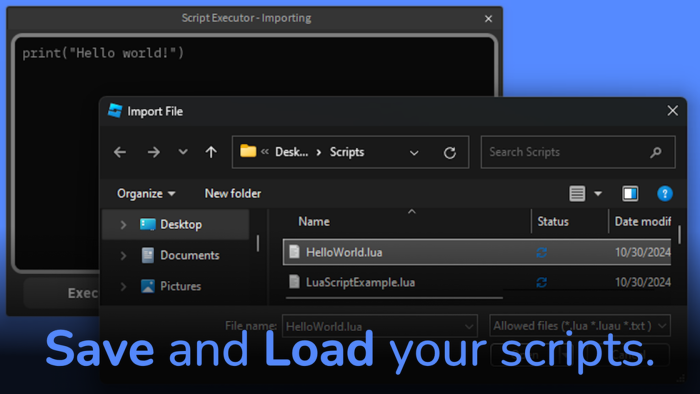The height and width of the screenshot is (394, 700).
Task: Open view options dropdown arrow
Action: click(598, 194)
